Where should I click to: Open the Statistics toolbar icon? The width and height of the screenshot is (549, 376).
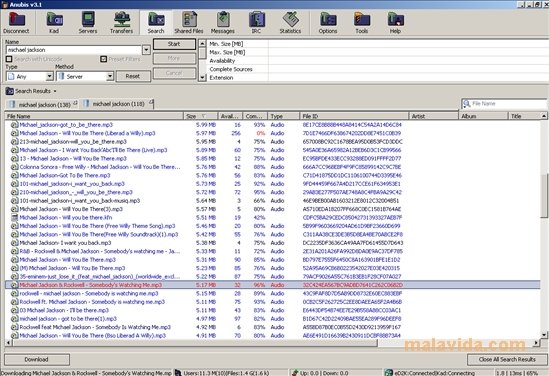pos(290,22)
